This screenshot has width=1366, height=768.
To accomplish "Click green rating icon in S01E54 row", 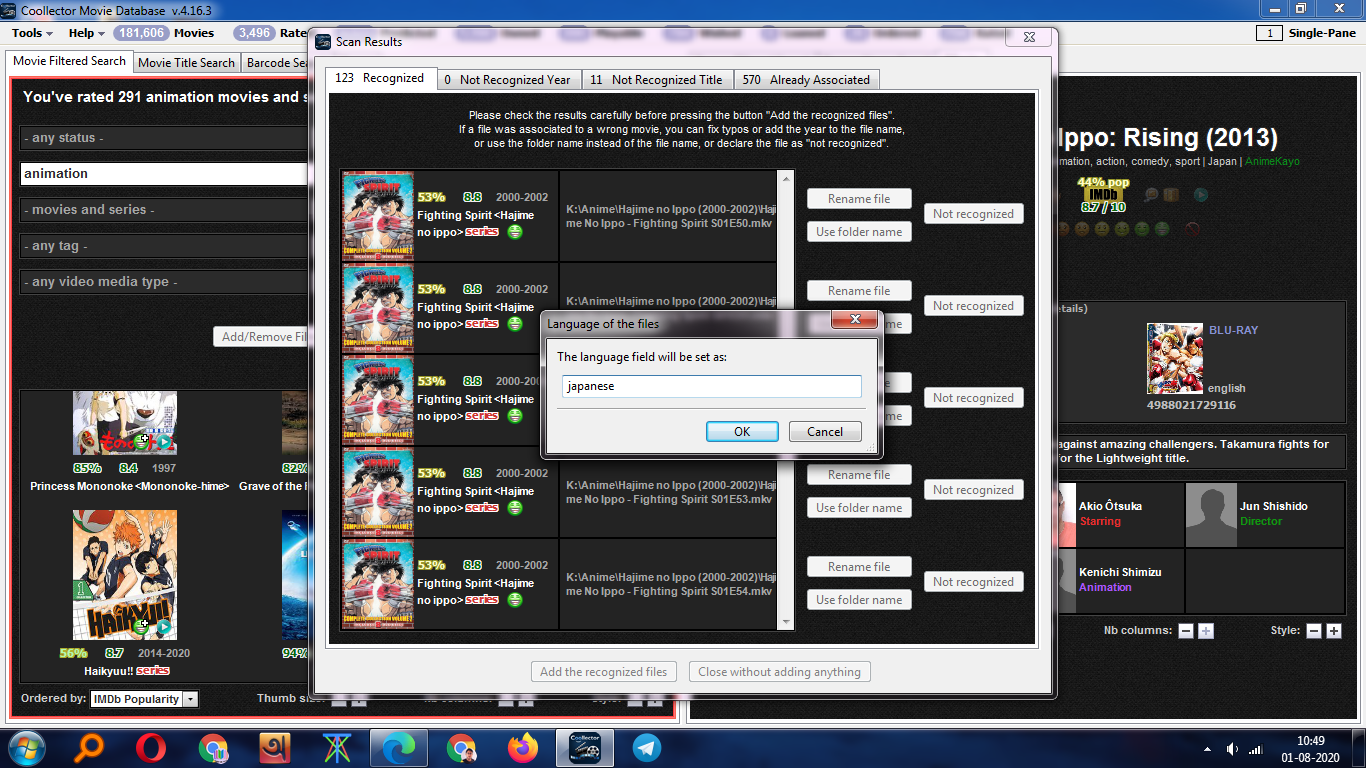I will [x=515, y=600].
